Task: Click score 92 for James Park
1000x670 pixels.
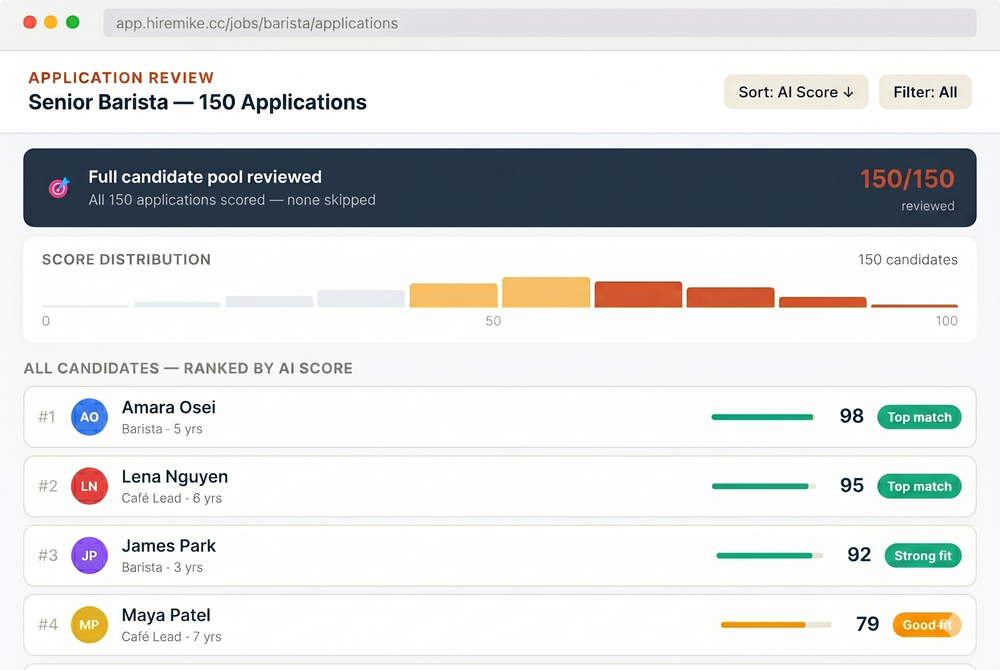Action: 859,555
